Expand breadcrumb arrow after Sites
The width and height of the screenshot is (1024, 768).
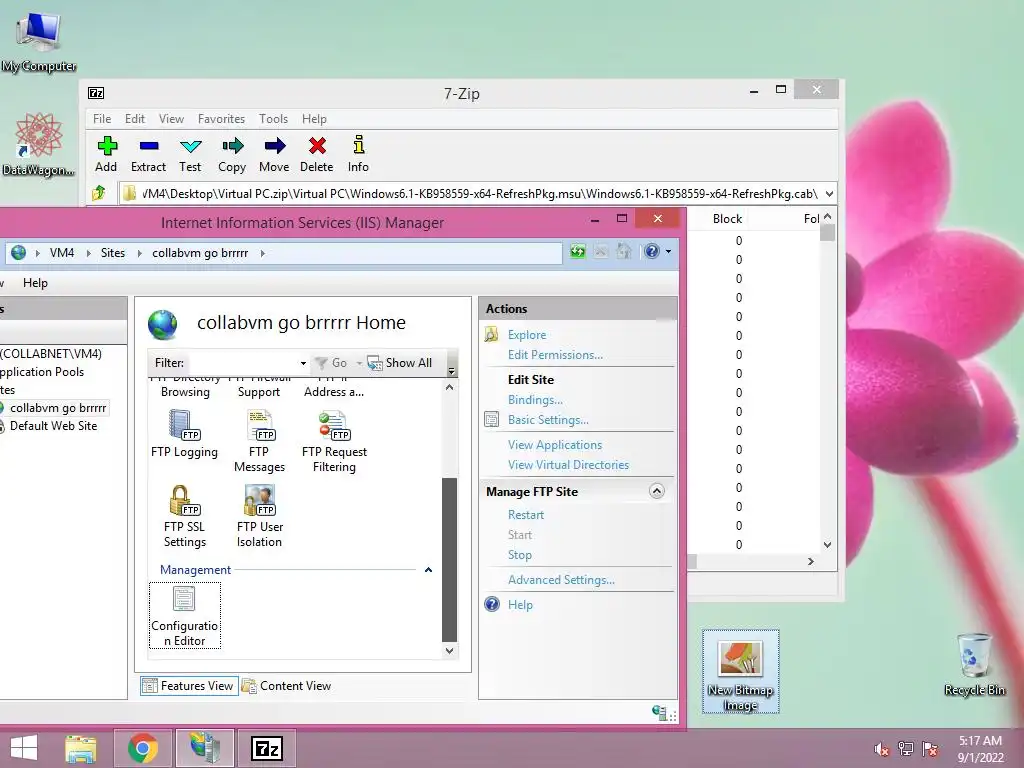tap(139, 253)
